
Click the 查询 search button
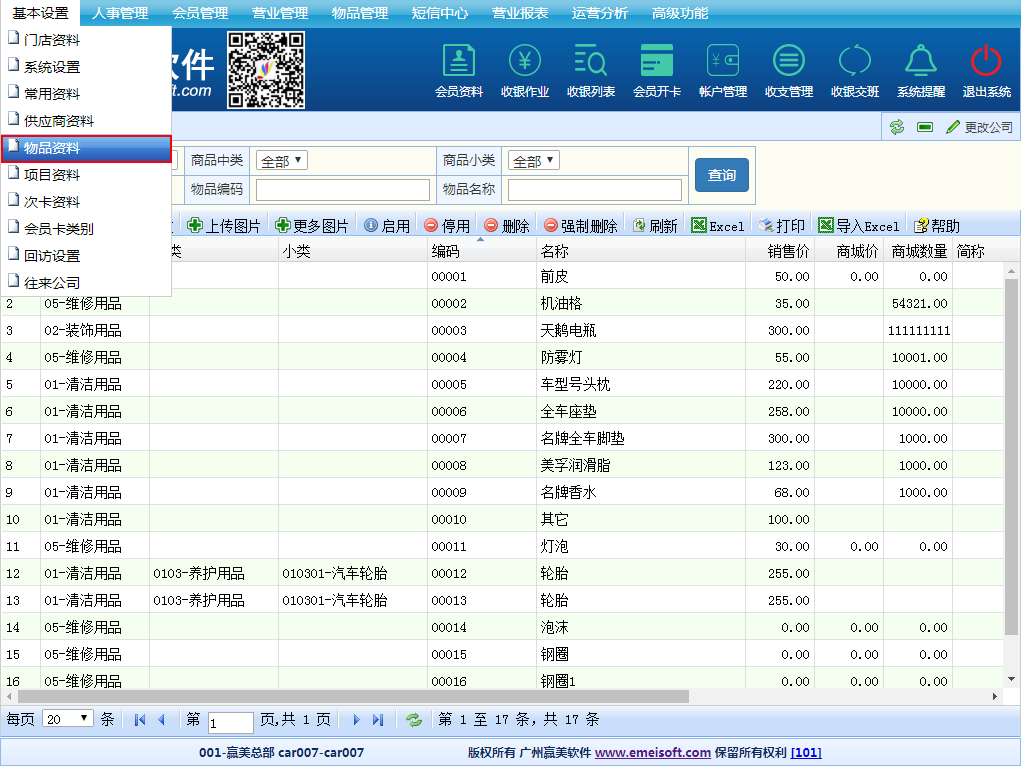[x=721, y=175]
